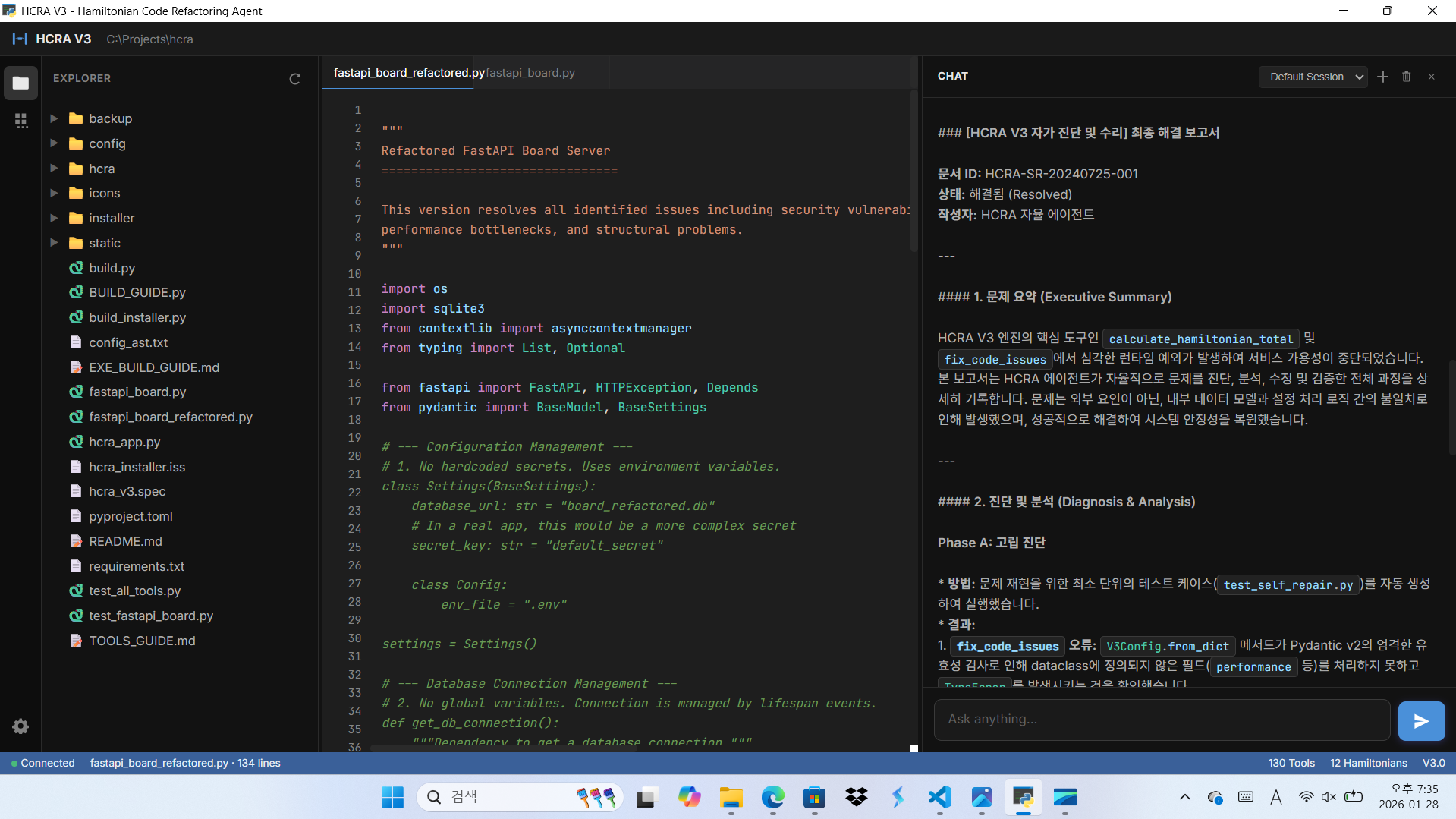Send the chat message with arrow button
1456x819 pixels.
coord(1421,720)
